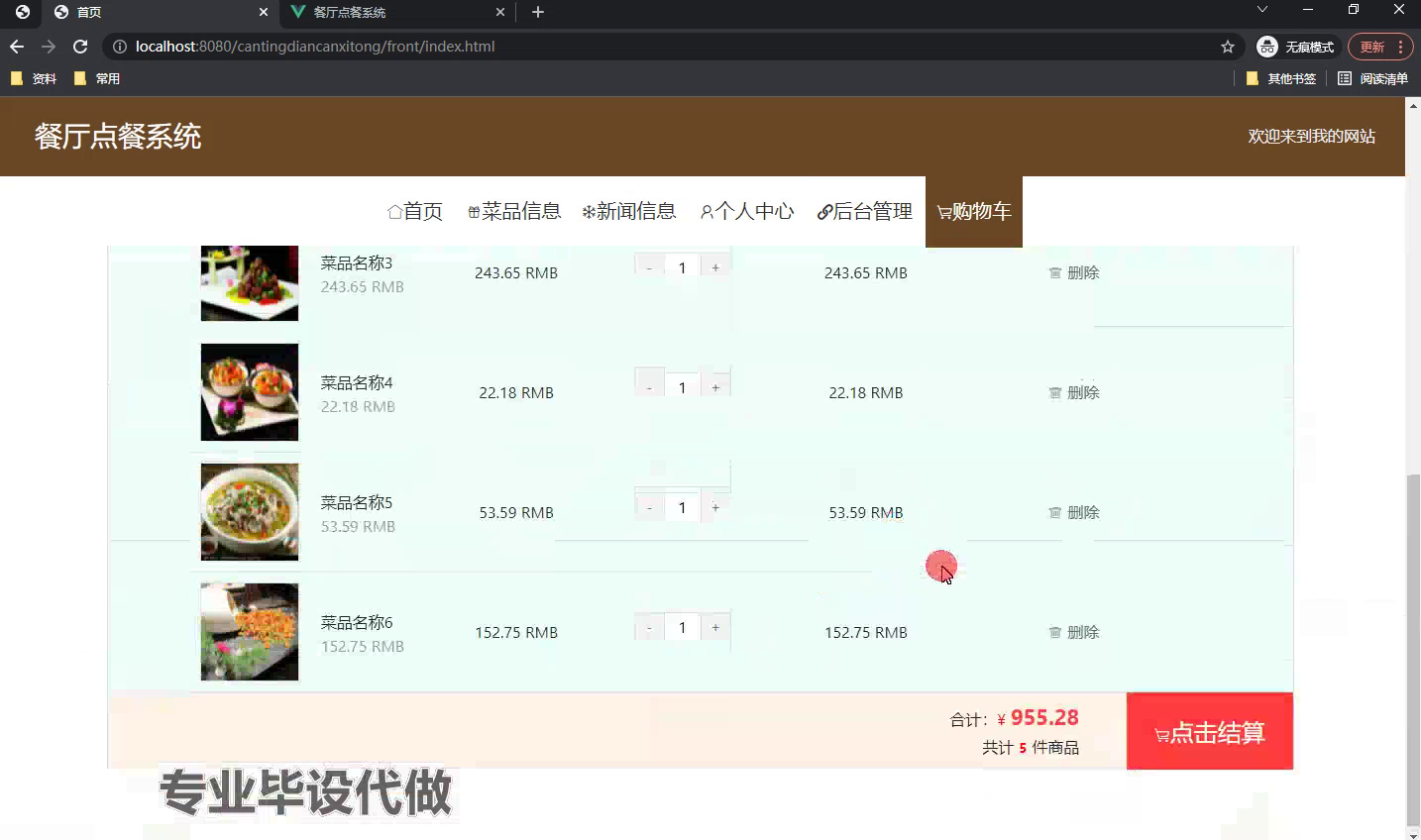Click the 无痕模式 incognito indicator
Image resolution: width=1421 pixels, height=840 pixels.
click(1296, 47)
